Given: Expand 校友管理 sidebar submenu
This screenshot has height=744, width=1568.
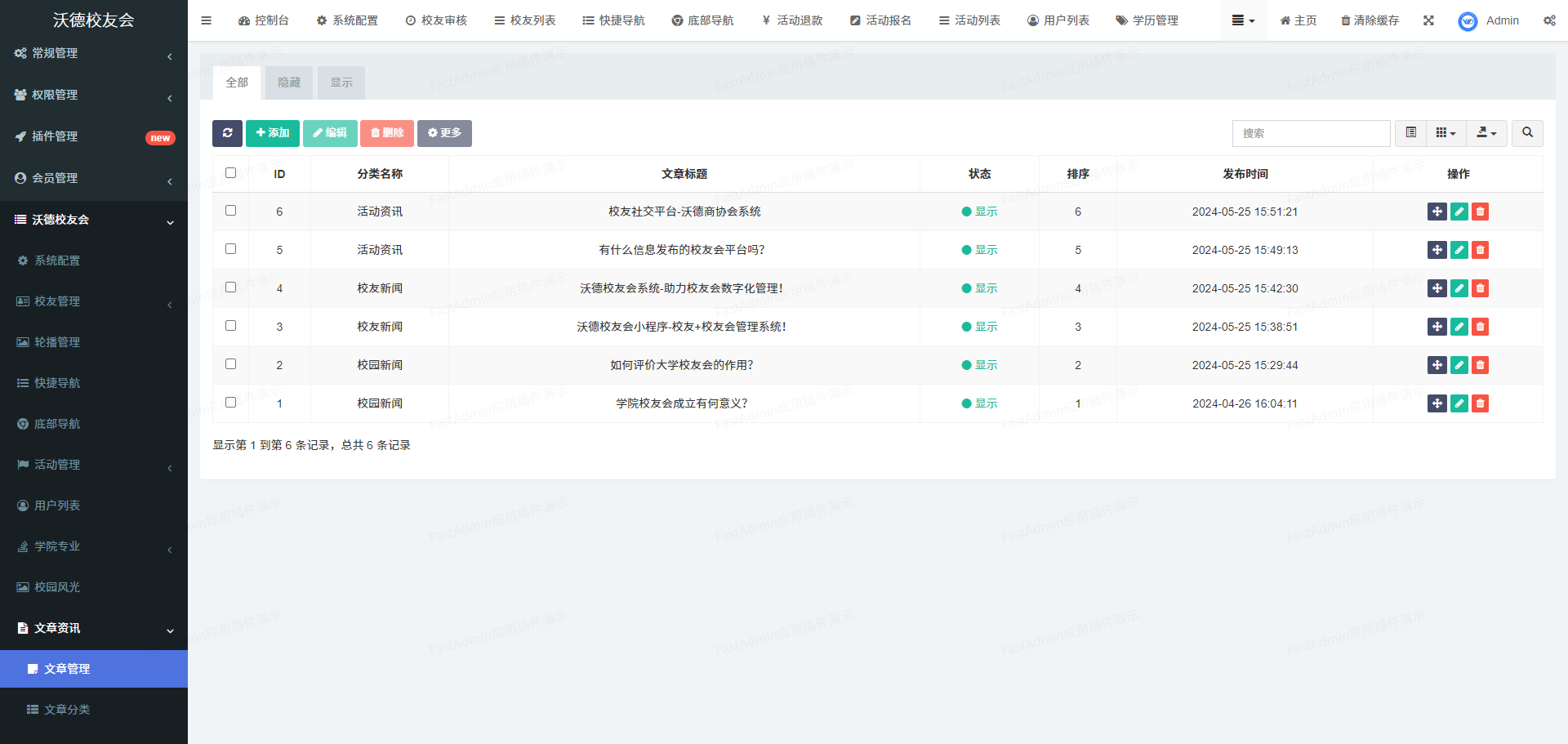Looking at the screenshot, I should tap(94, 301).
